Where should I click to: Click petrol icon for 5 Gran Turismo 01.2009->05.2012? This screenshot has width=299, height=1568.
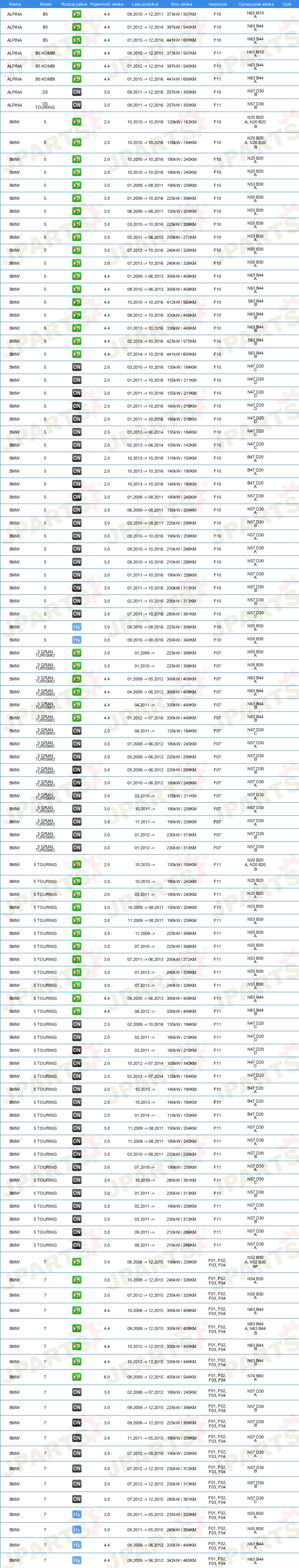[77, 679]
